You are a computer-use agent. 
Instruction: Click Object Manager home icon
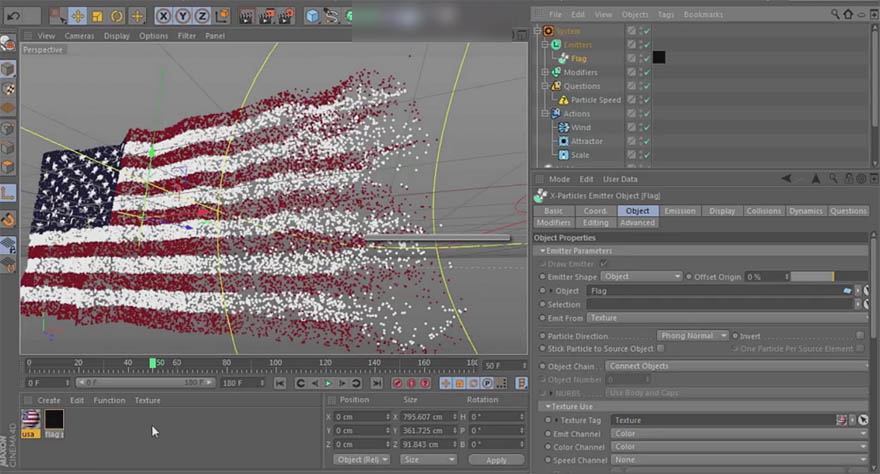(848, 14)
